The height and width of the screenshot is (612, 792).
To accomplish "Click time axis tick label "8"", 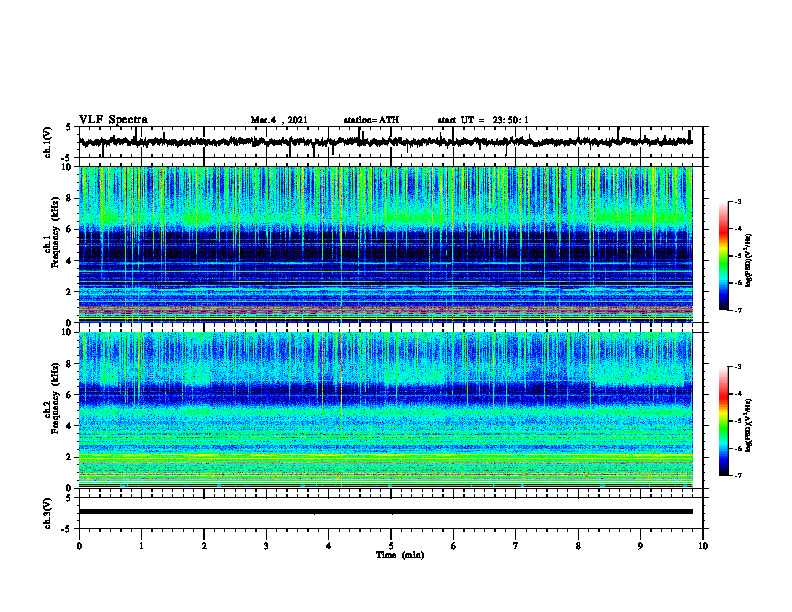I will point(578,546).
